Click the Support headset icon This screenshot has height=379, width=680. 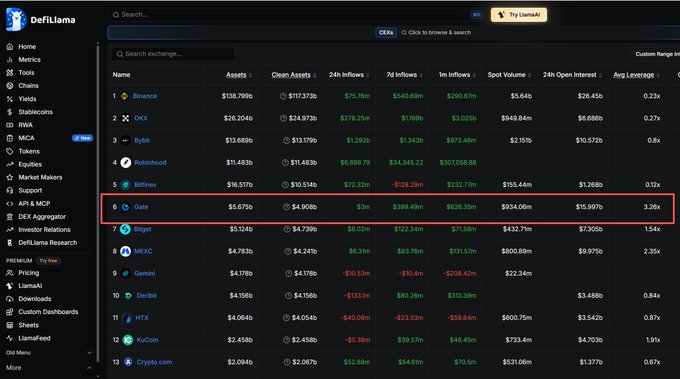click(x=10, y=190)
